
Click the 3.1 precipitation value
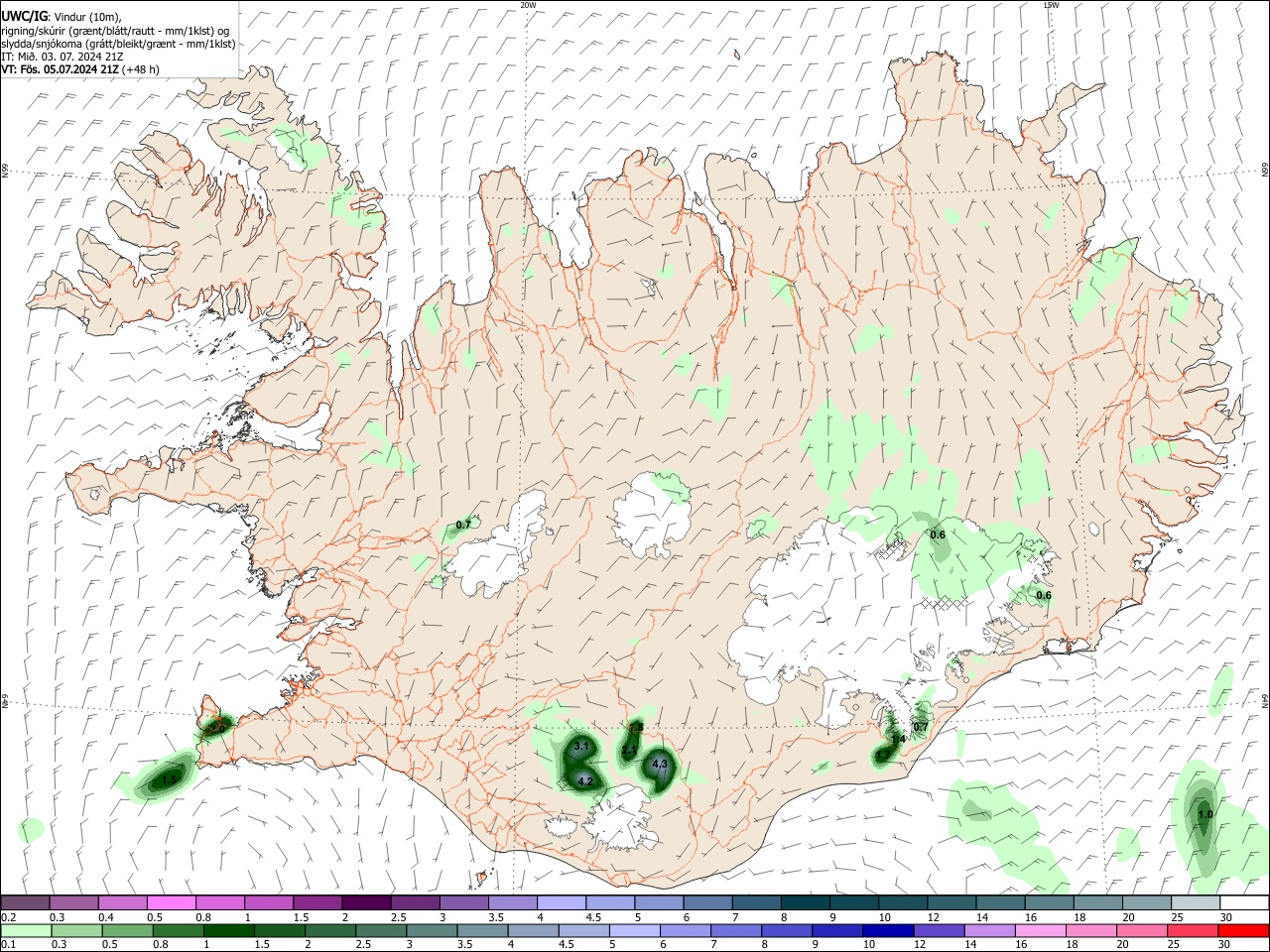581,746
